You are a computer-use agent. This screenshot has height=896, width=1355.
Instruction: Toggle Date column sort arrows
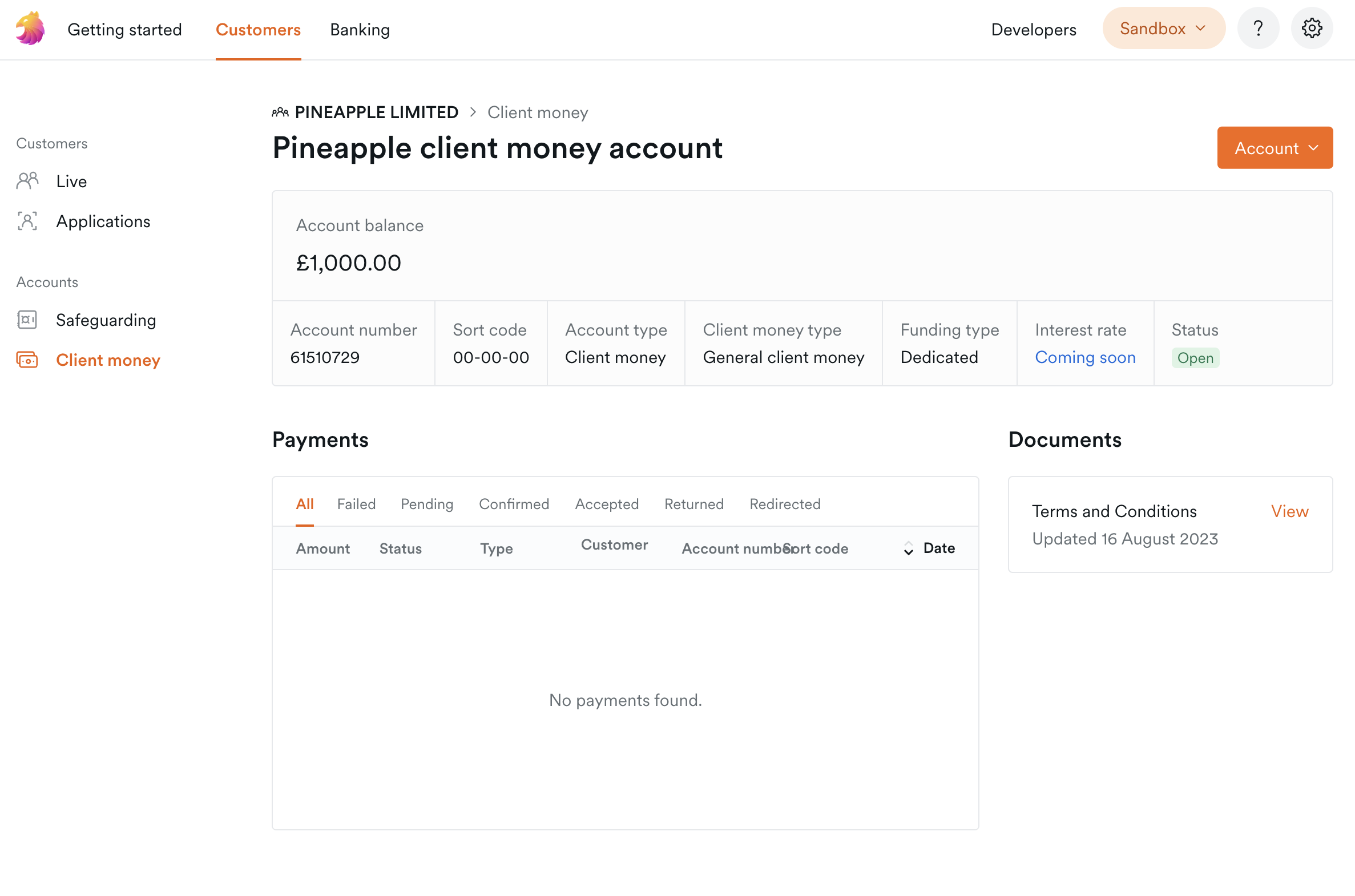(x=908, y=548)
